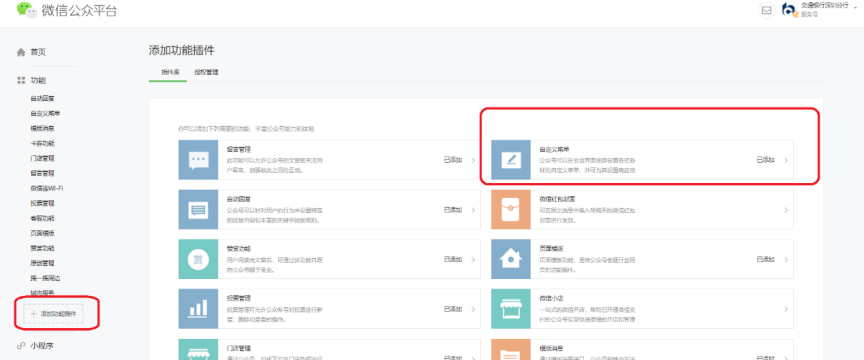Click the 微信红包封面 red-envelope plugin icon
Screen dimensions: 864x360
(x=511, y=209)
